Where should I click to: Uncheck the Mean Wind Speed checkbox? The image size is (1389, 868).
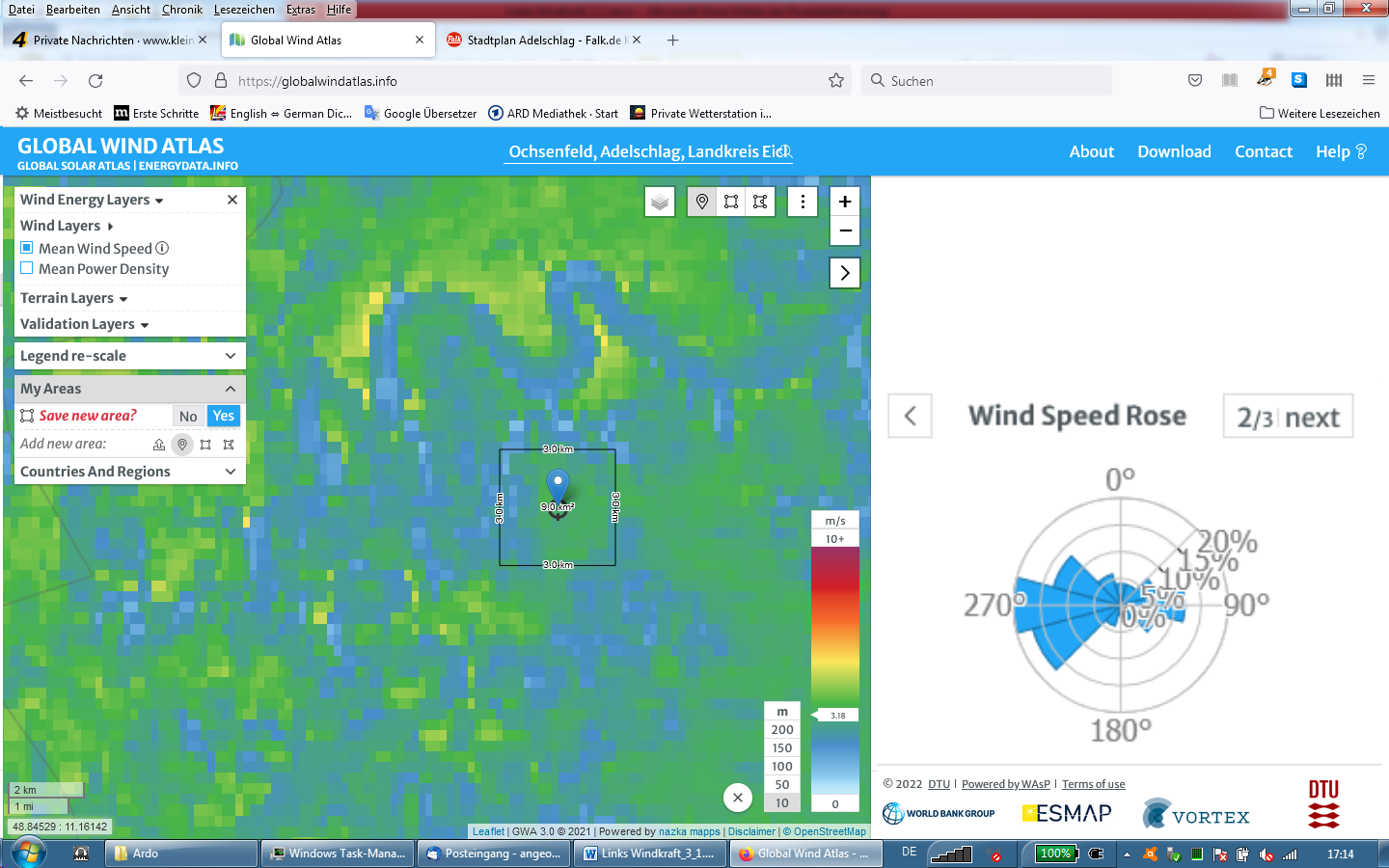(x=27, y=248)
